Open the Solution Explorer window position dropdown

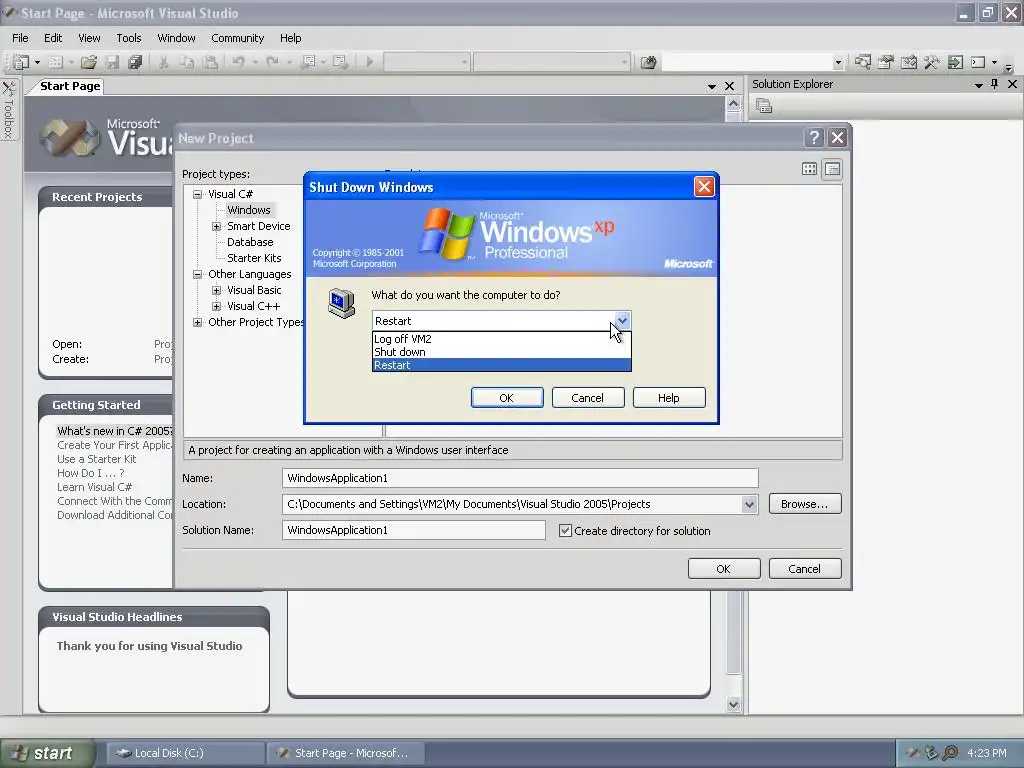(x=978, y=85)
